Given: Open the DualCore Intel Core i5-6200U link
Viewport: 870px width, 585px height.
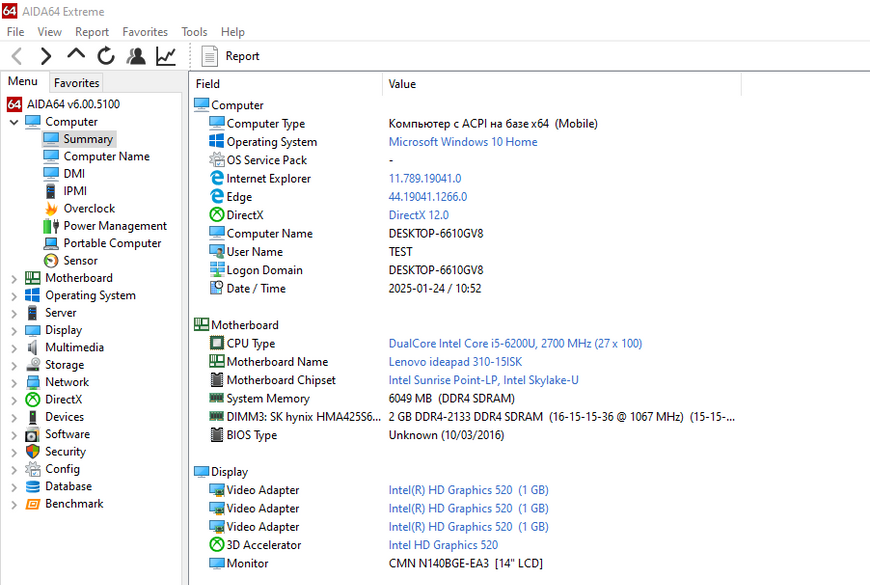Looking at the screenshot, I should pos(515,343).
